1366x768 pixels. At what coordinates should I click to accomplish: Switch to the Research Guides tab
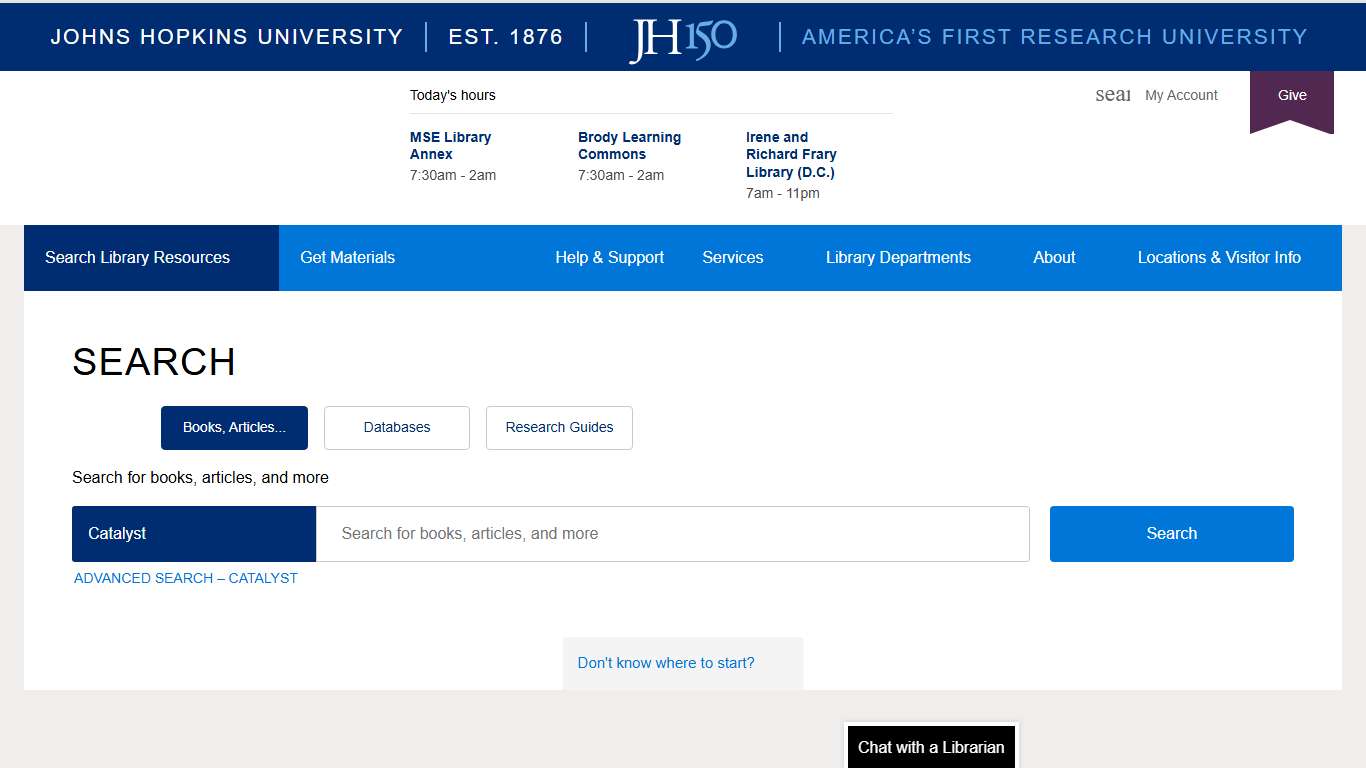click(559, 428)
